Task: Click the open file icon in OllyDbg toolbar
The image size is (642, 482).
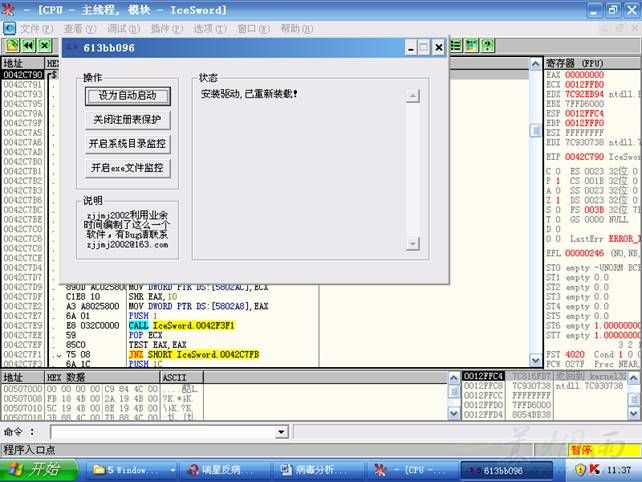Action: point(12,45)
